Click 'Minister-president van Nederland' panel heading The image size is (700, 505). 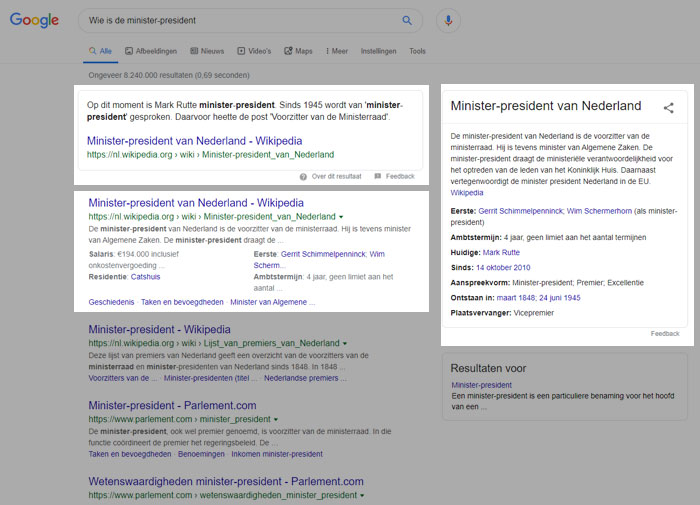(x=546, y=106)
